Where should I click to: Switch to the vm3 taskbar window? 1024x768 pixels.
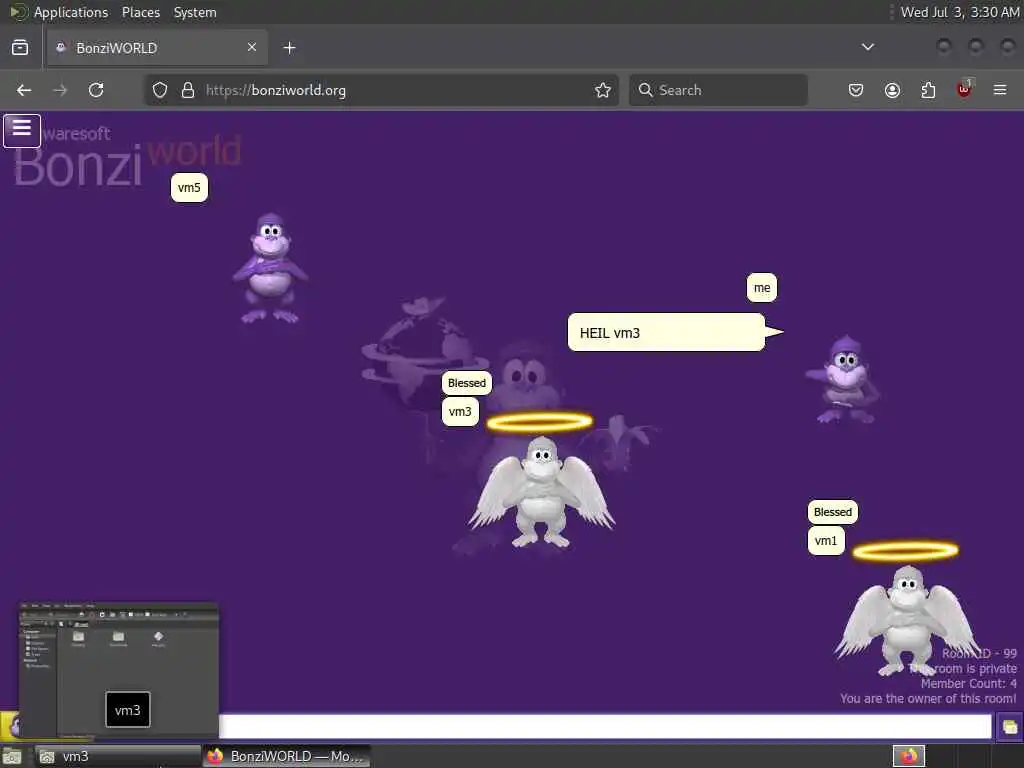(x=118, y=756)
